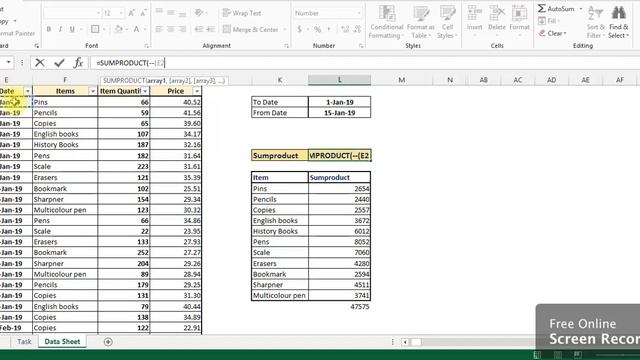The height and width of the screenshot is (360, 640).
Task: Increase font size with the larger A icon
Action: point(131,13)
